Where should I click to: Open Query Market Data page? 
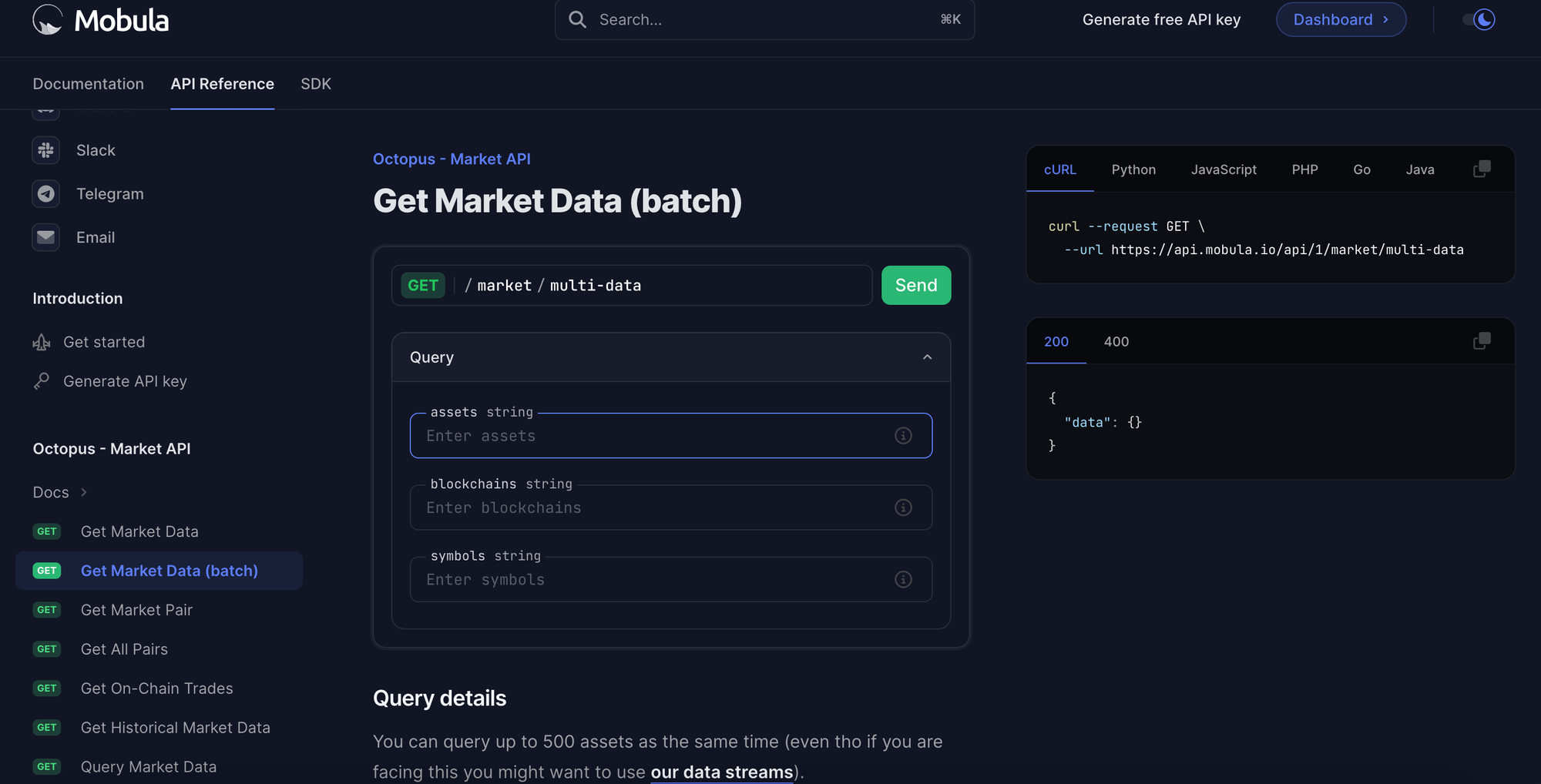pyautogui.click(x=149, y=767)
